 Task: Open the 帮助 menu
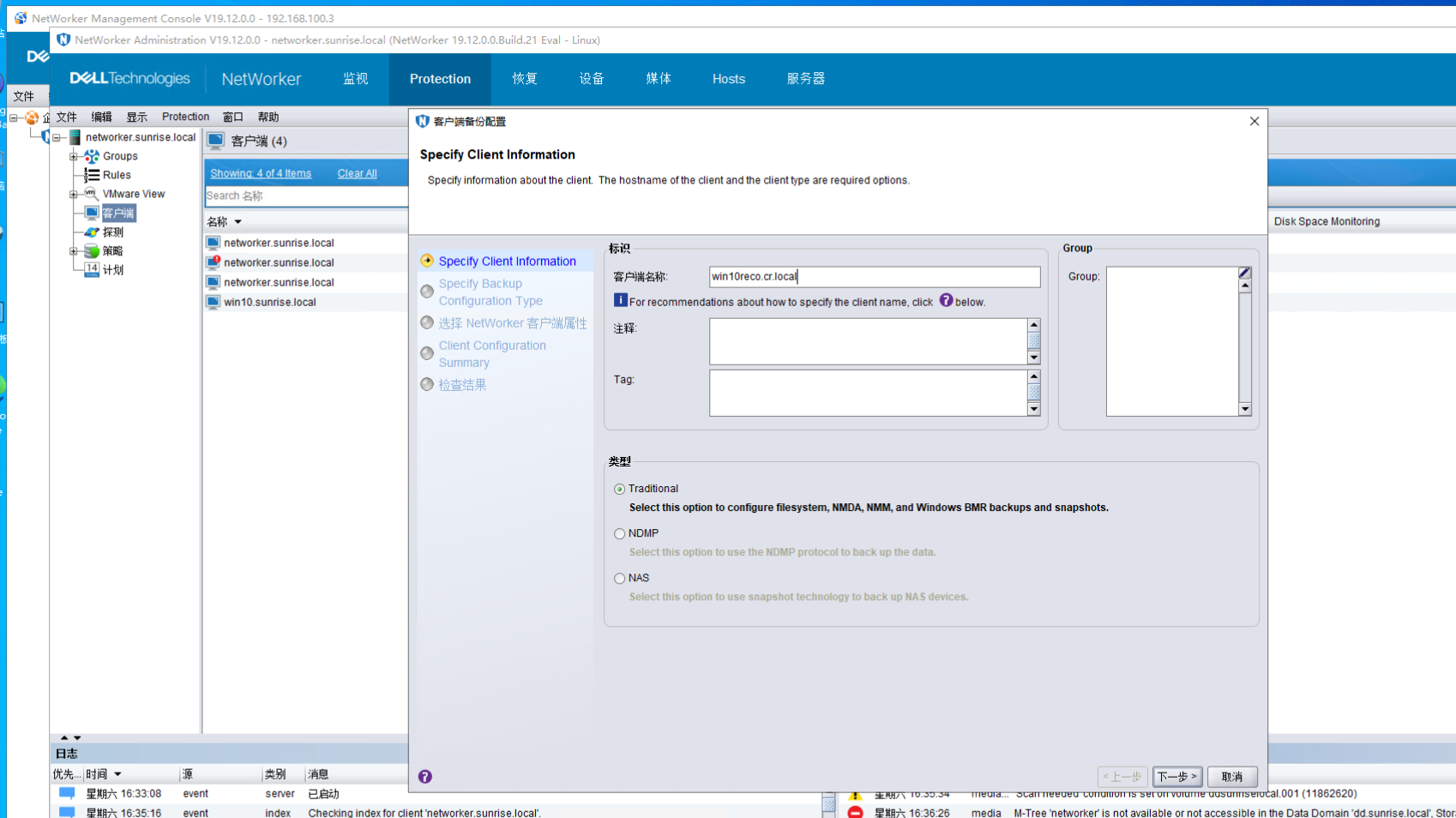click(x=268, y=117)
